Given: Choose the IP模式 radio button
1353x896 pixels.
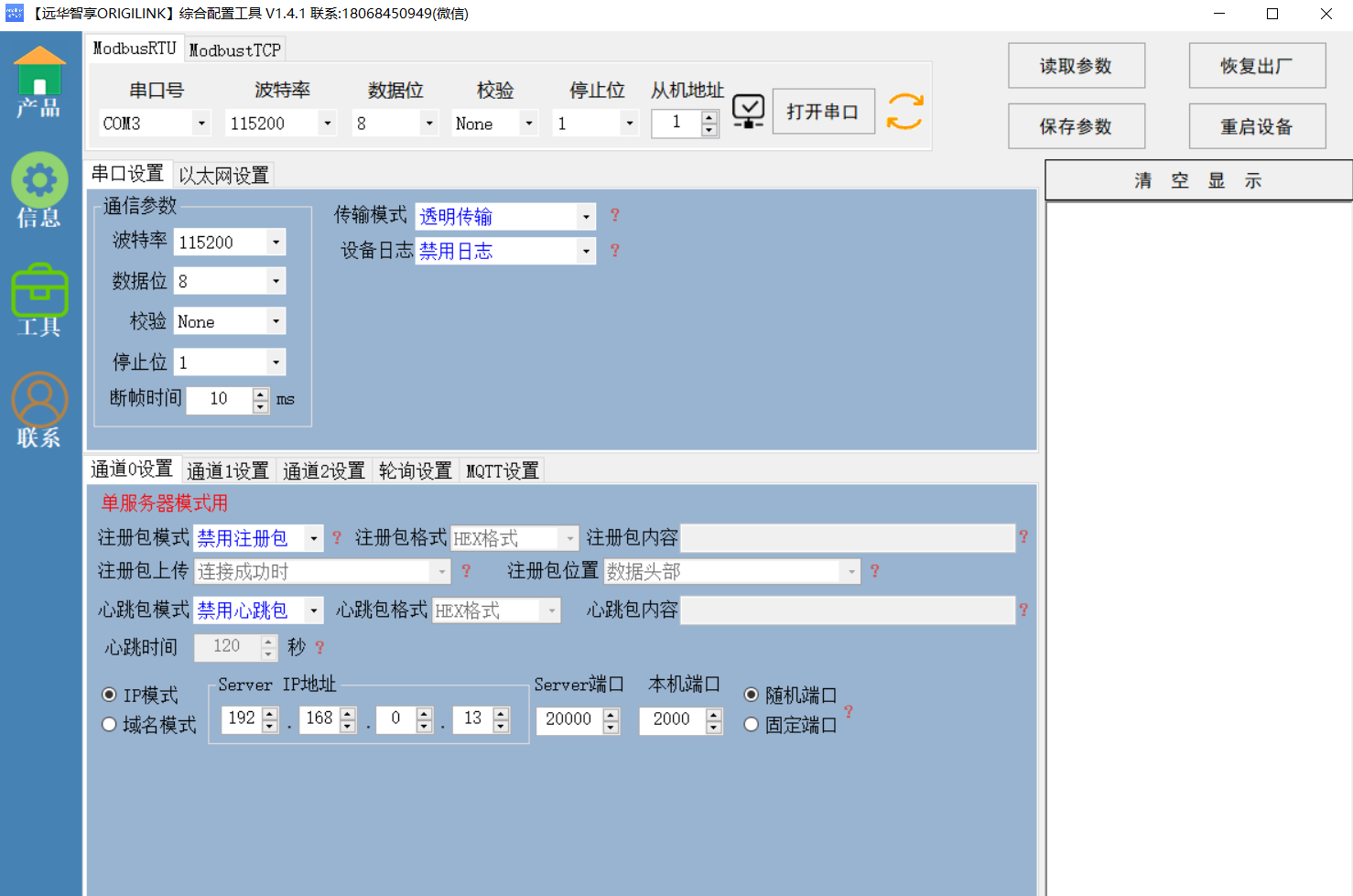Looking at the screenshot, I should (110, 695).
